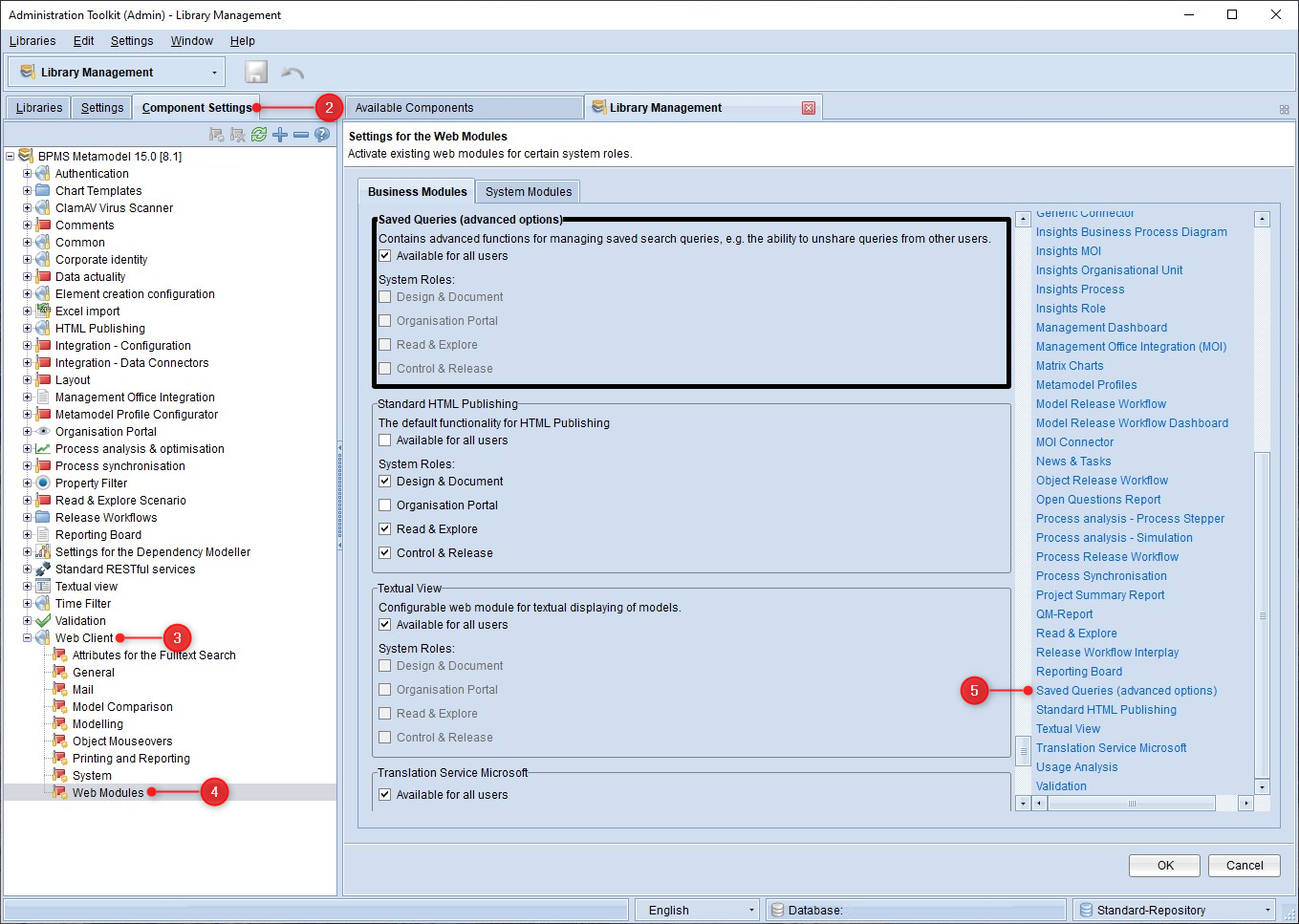Viewport: 1299px width, 924px height.
Task: Jump to Saved Queries (advanced options) link
Action: click(1126, 690)
